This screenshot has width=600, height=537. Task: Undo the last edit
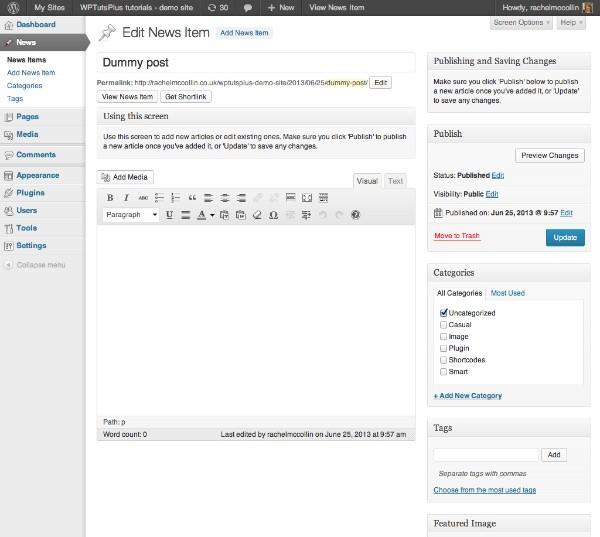323,215
